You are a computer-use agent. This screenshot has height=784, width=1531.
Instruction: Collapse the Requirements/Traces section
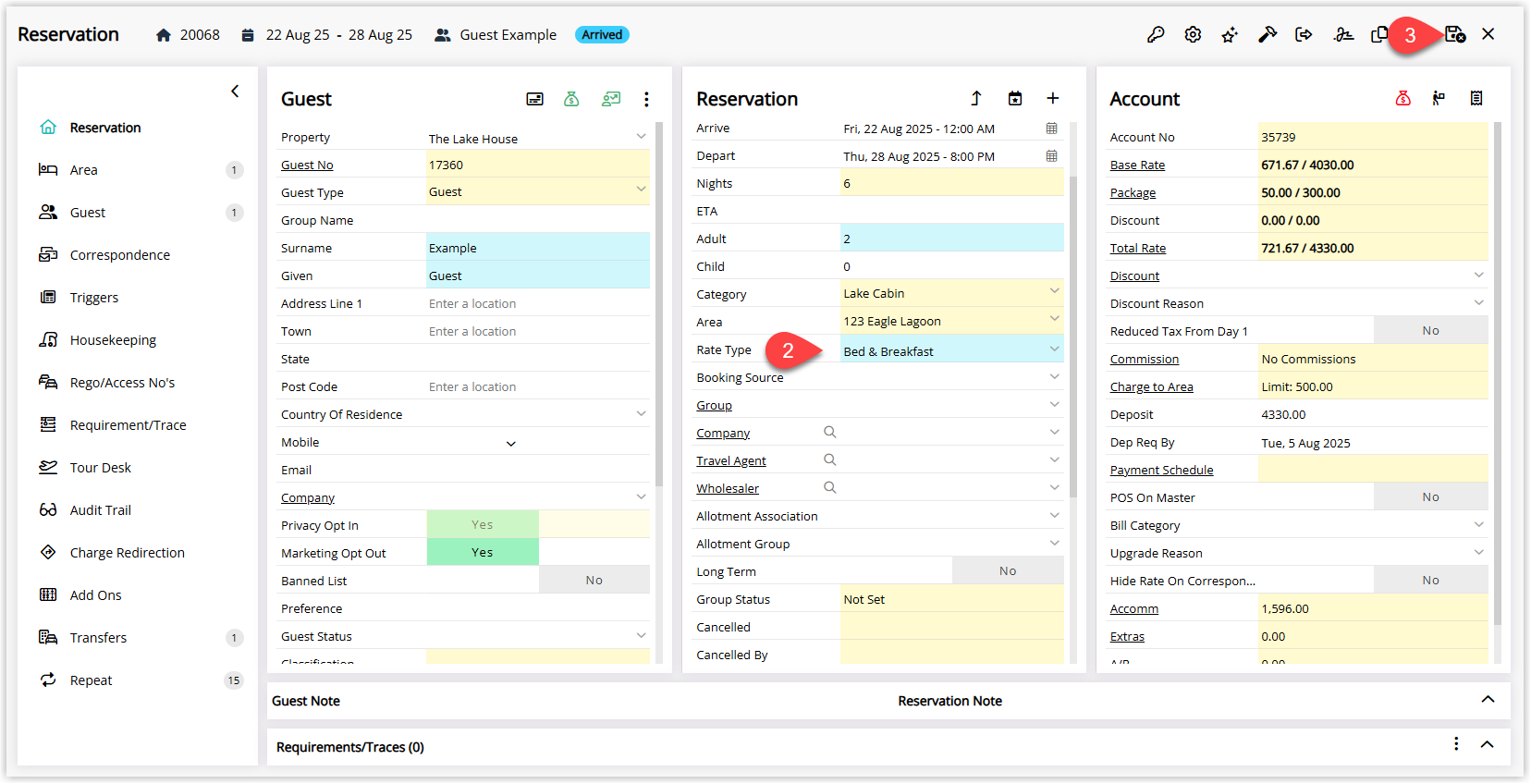pos(1487,744)
